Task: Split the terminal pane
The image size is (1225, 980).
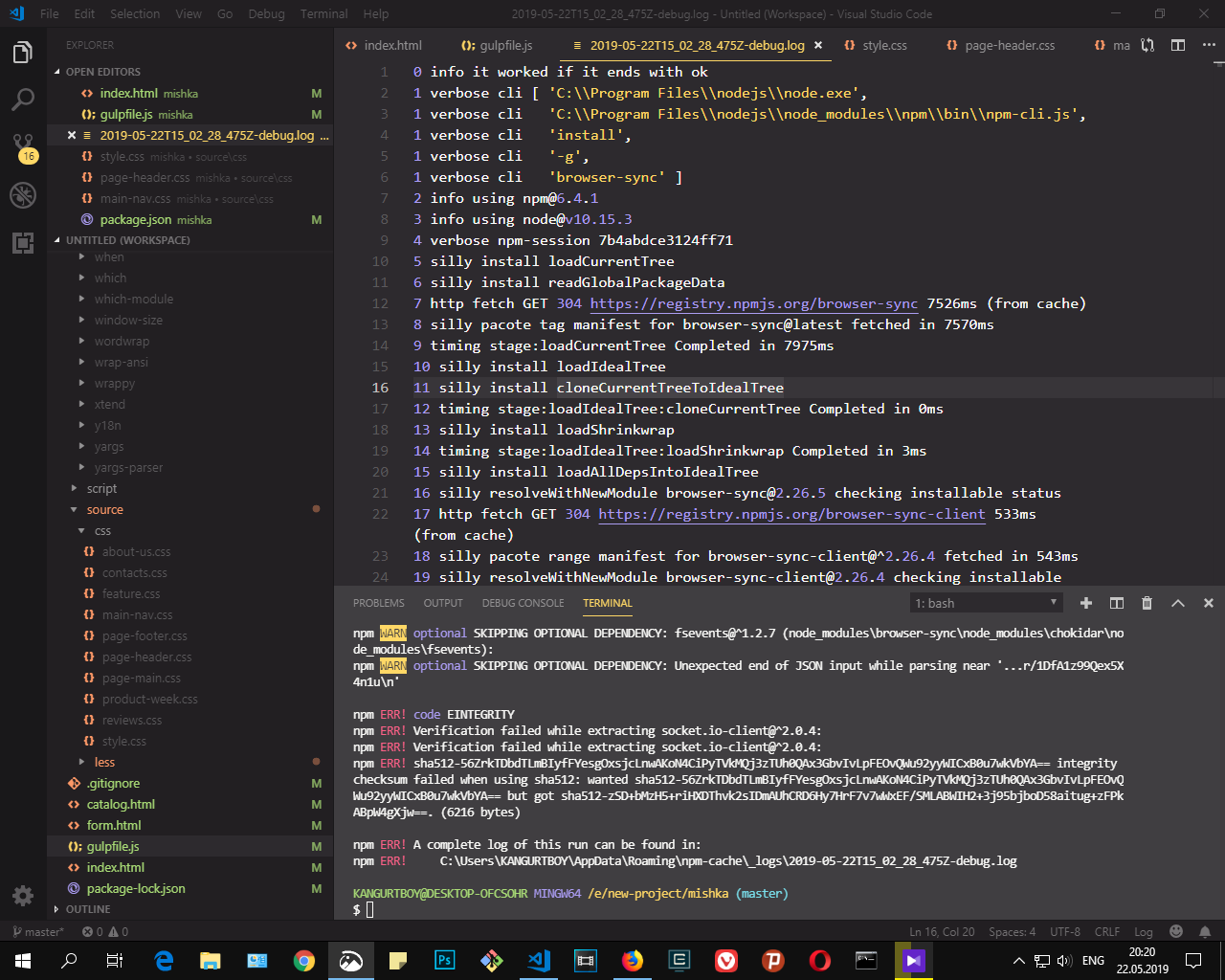Action: pyautogui.click(x=1117, y=603)
